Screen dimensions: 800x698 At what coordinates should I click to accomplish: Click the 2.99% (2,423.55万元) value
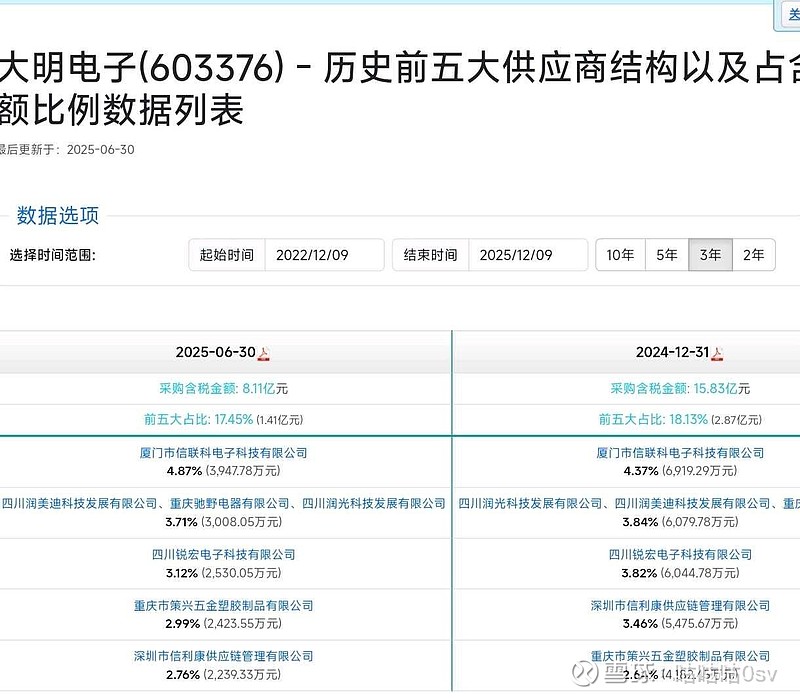[x=223, y=624]
